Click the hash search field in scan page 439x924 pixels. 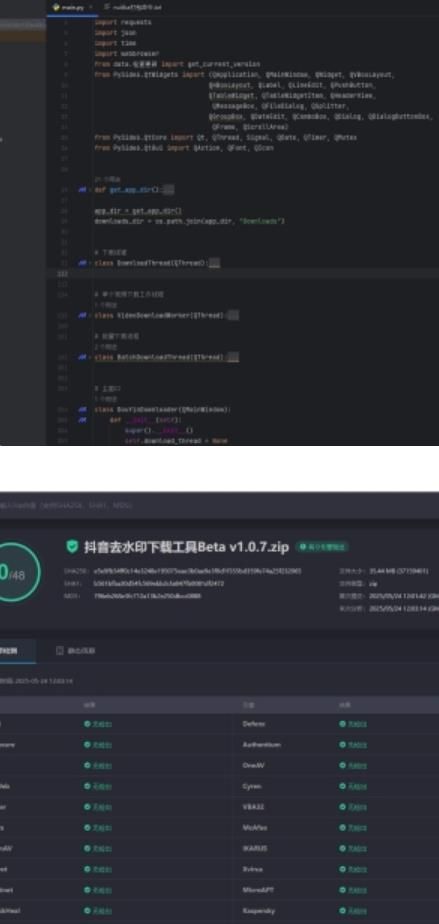point(219,505)
